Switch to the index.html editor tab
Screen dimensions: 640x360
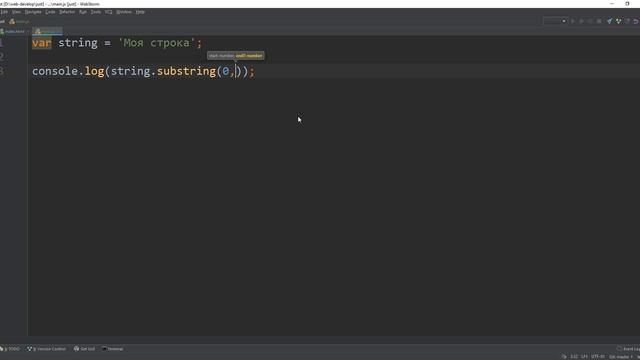14,31
